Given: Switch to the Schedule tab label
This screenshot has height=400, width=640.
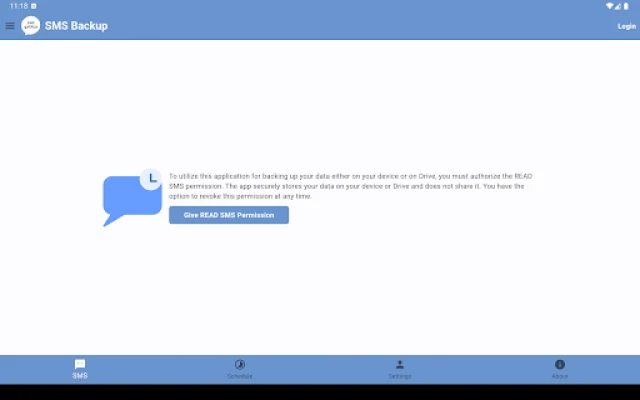Looking at the screenshot, I should 240,376.
